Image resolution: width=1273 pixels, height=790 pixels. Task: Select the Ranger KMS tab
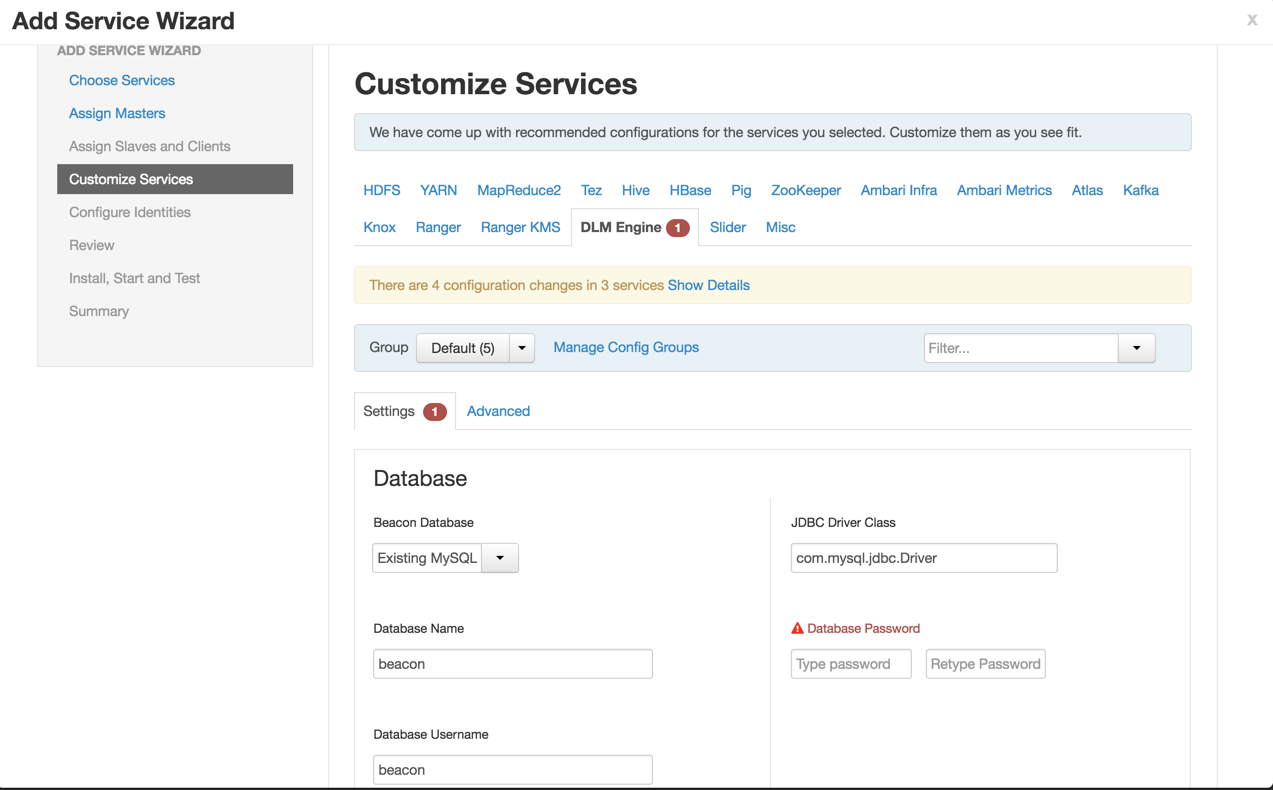[x=520, y=227]
